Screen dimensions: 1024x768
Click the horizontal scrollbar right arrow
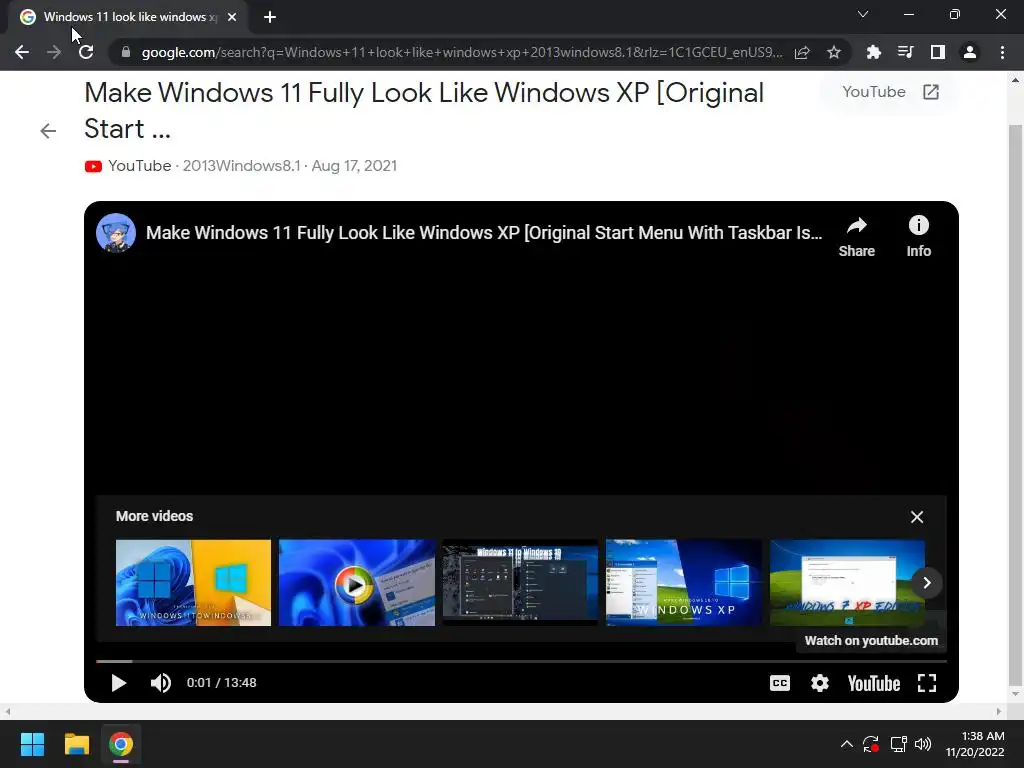click(x=999, y=711)
